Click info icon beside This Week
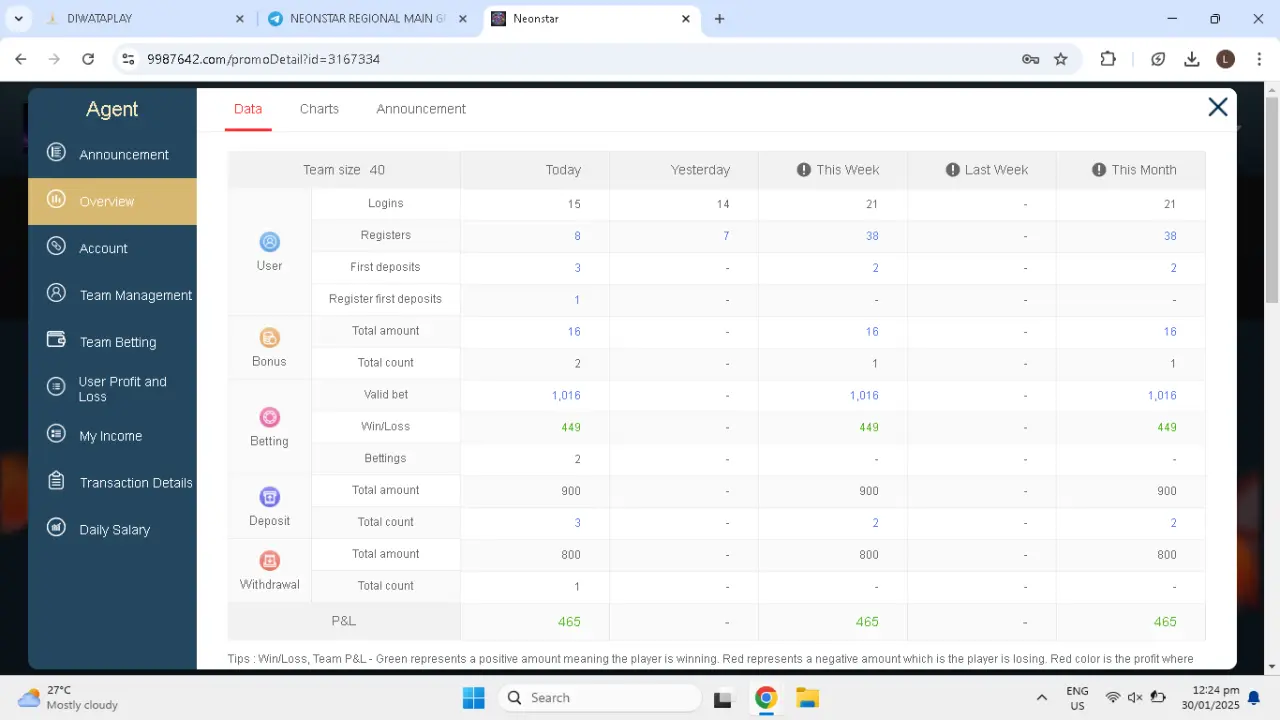 pyautogui.click(x=804, y=170)
